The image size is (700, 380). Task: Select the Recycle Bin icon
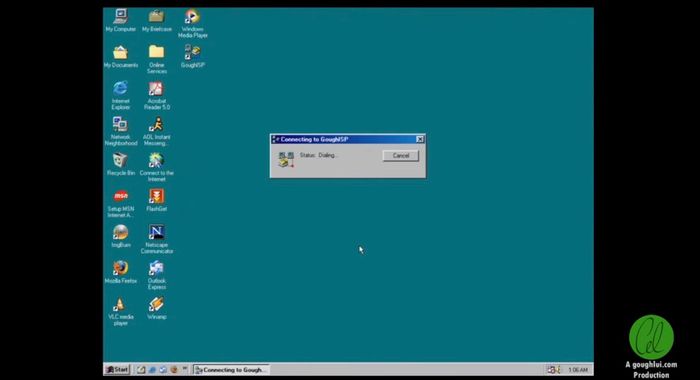pyautogui.click(x=121, y=164)
